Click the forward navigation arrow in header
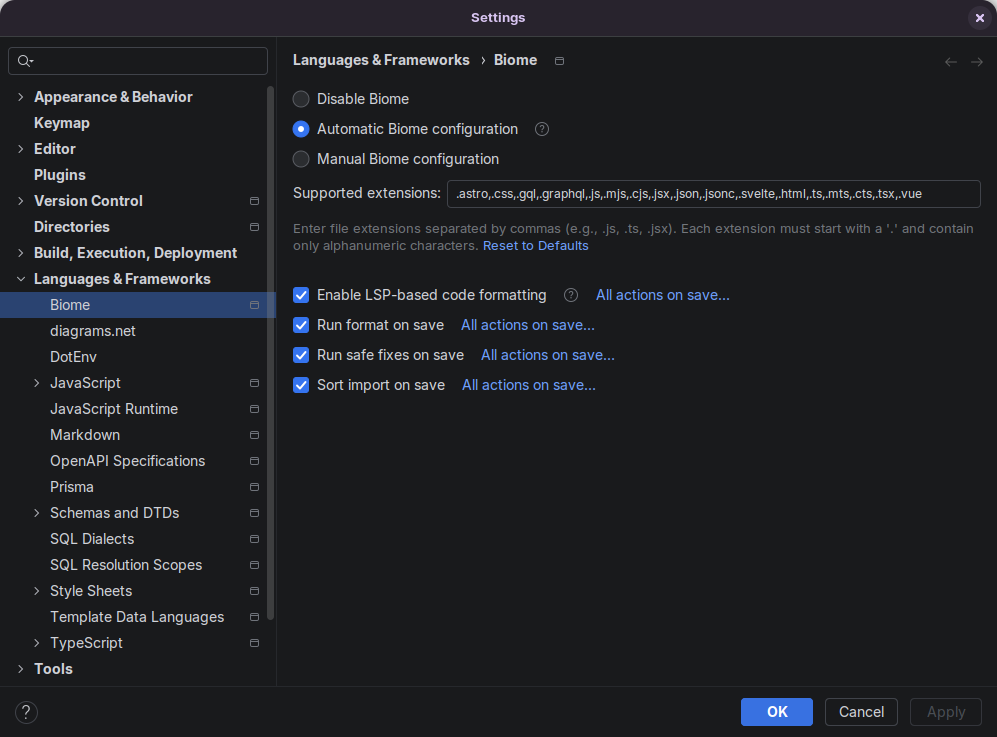 (977, 62)
